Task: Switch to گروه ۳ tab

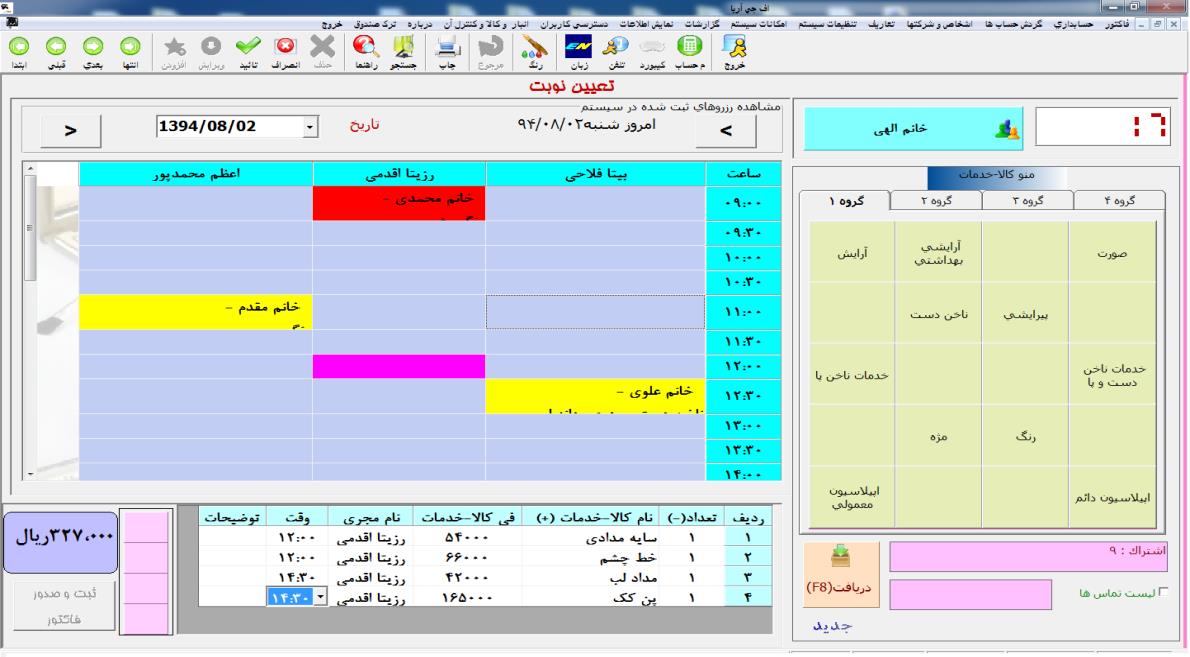Action: click(x=1028, y=200)
